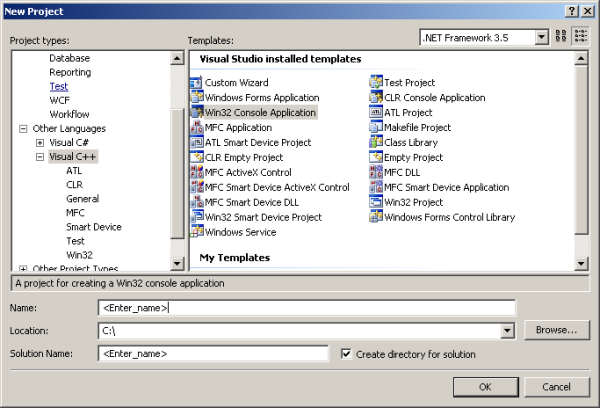The image size is (600, 408).
Task: Cancel the New Project dialog
Action: pyautogui.click(x=556, y=387)
